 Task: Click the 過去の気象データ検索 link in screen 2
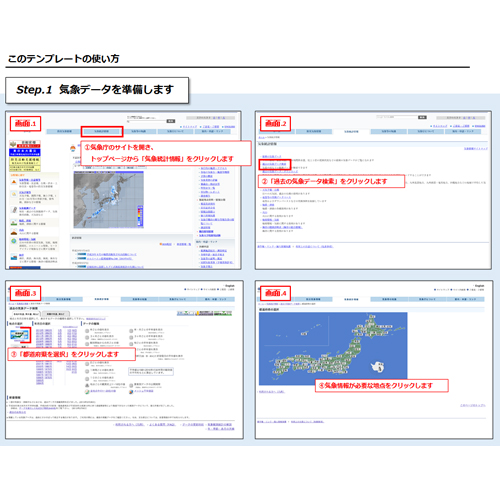pos(274,164)
